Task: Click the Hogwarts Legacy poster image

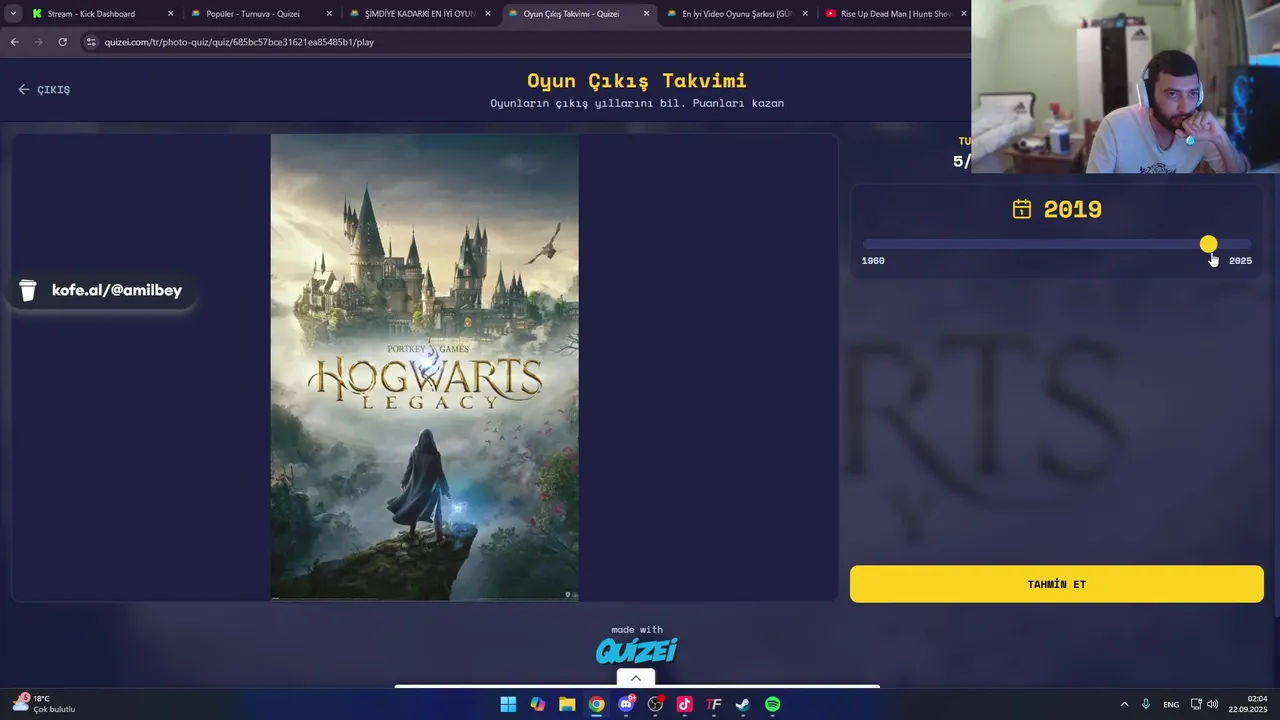Action: coord(424,367)
